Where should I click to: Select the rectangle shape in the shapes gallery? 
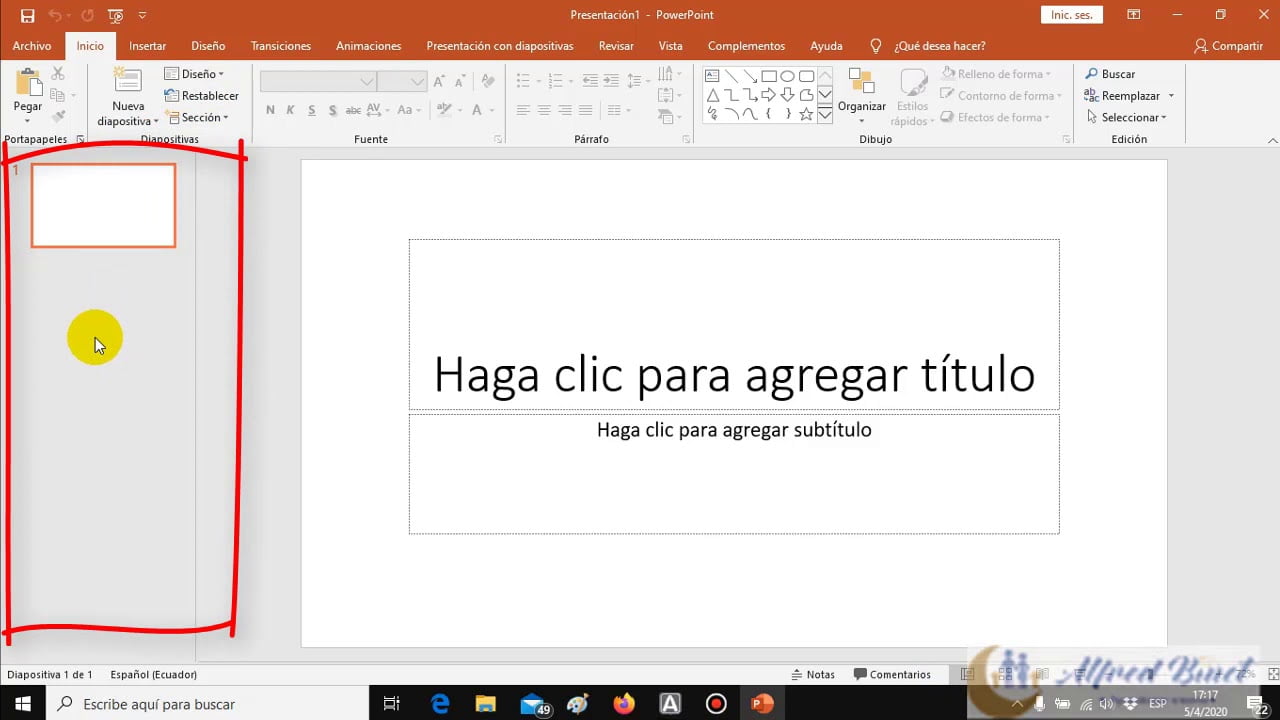tap(769, 76)
